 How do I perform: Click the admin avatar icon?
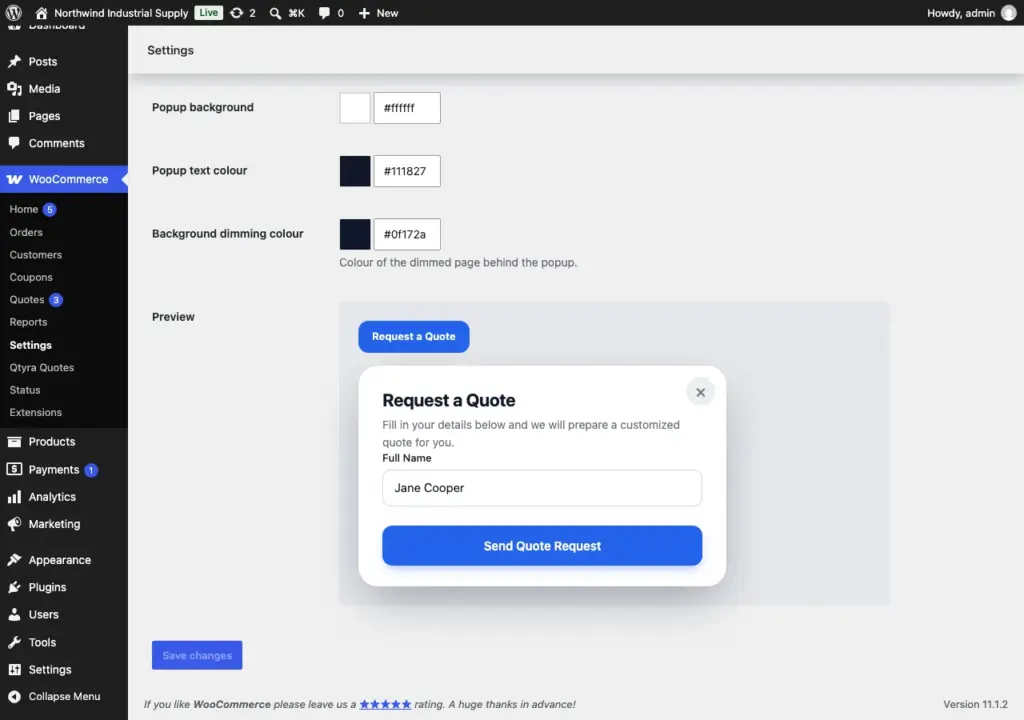click(1009, 13)
